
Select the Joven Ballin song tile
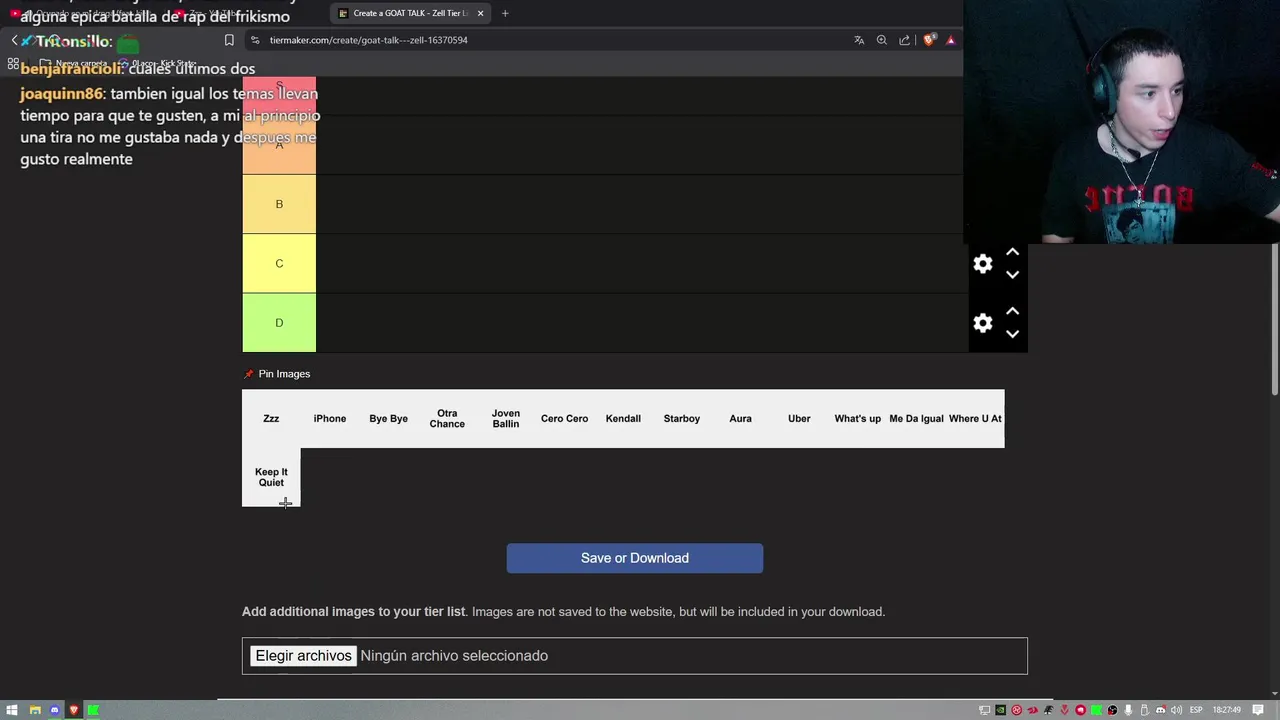pyautogui.click(x=506, y=418)
